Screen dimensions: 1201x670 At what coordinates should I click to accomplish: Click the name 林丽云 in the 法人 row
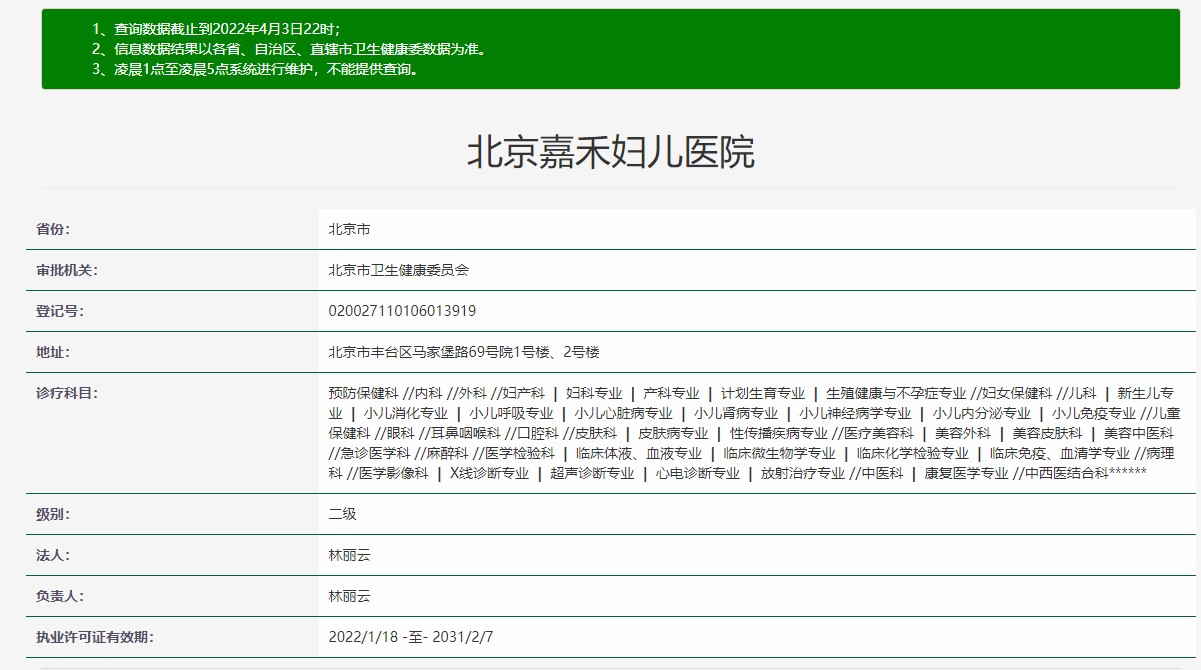click(349, 555)
